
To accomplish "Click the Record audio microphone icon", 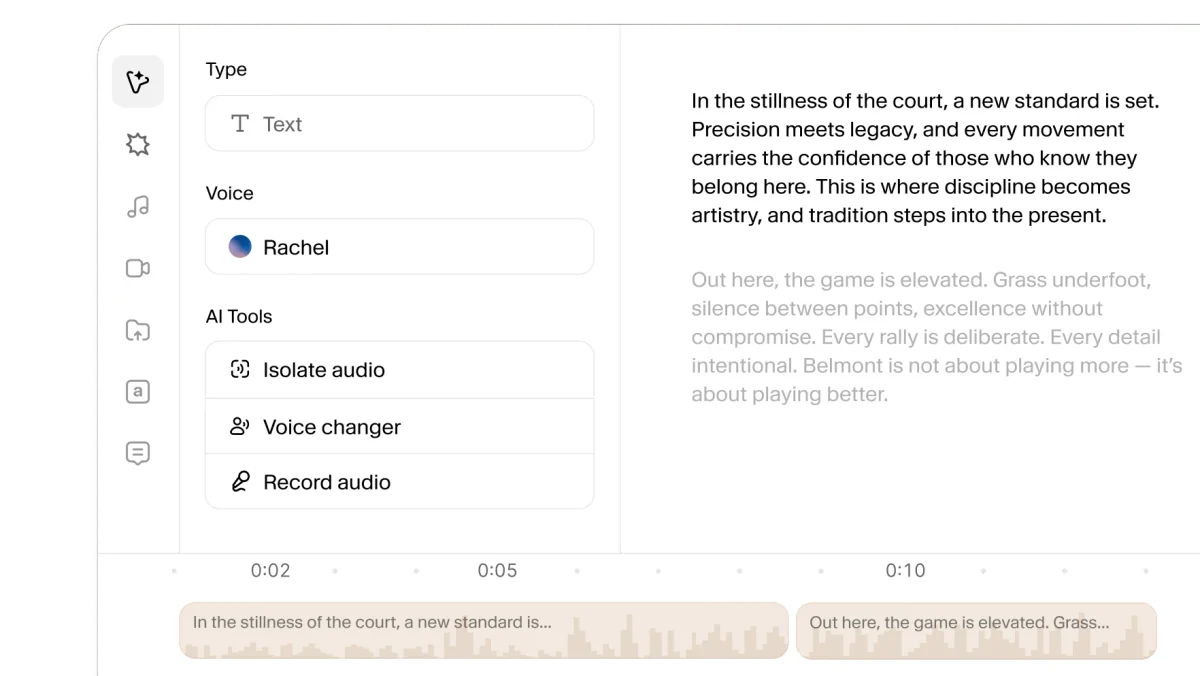I will pos(238,482).
